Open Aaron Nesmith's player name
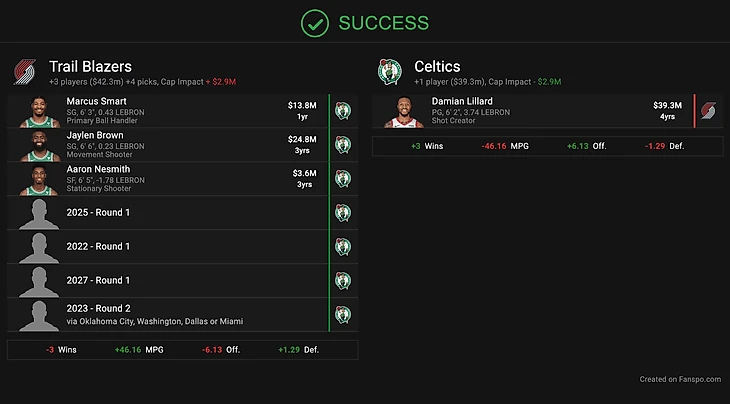The height and width of the screenshot is (404, 730). 100,170
